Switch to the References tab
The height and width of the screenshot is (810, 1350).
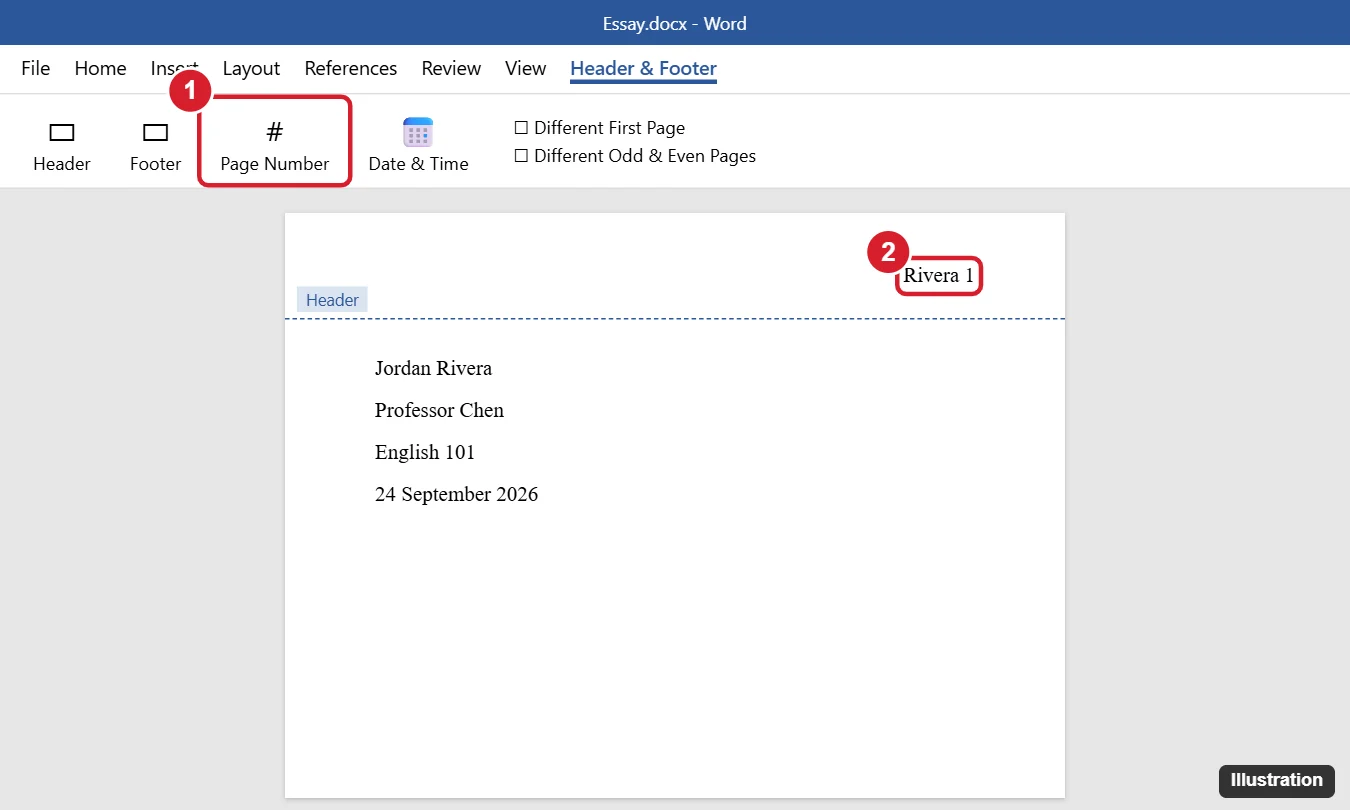[x=351, y=68]
